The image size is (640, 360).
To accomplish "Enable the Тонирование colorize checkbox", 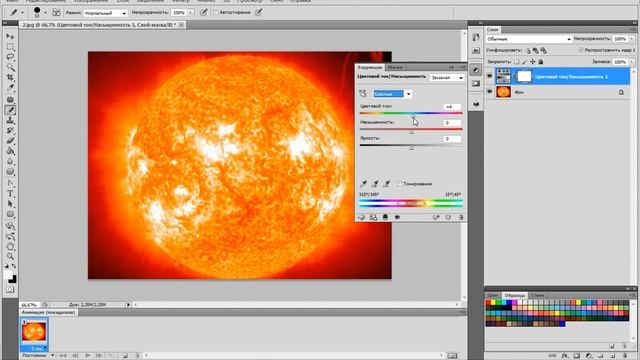I will point(400,184).
